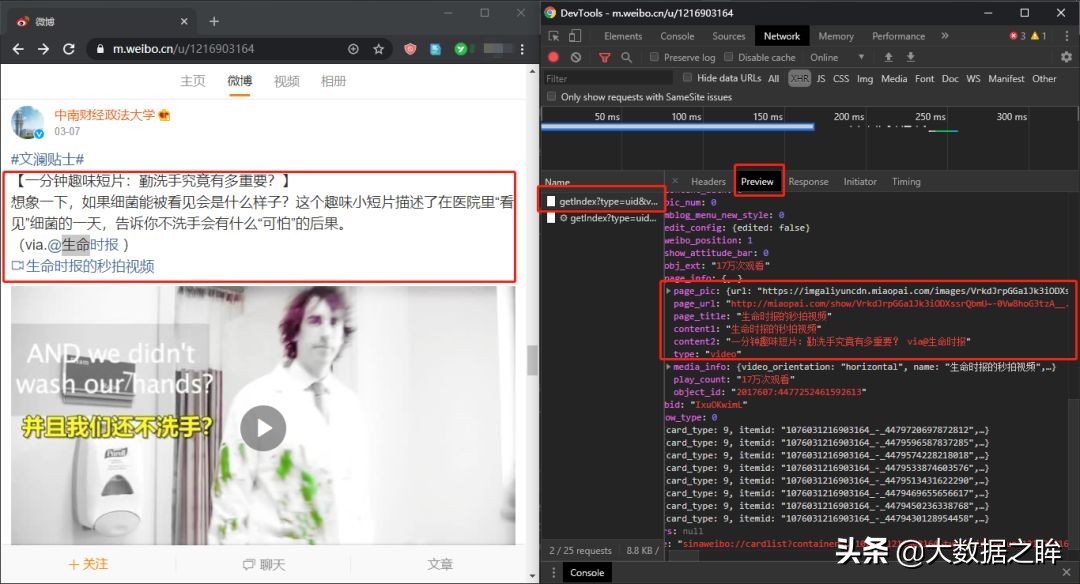Enable the Preserve log checkbox
1080x584 pixels.
coord(654,57)
